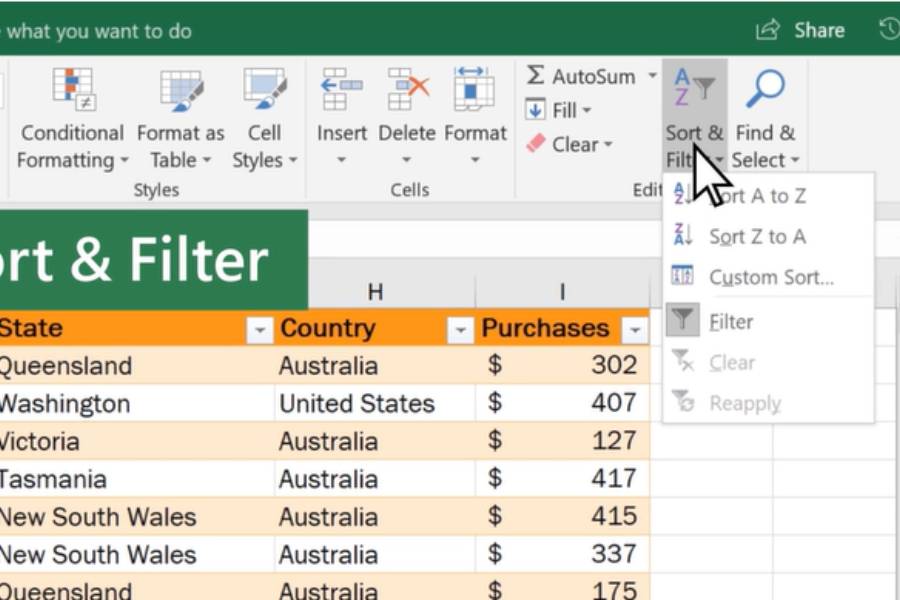Click the Share button
Image resolution: width=900 pixels, height=600 pixels.
800,30
